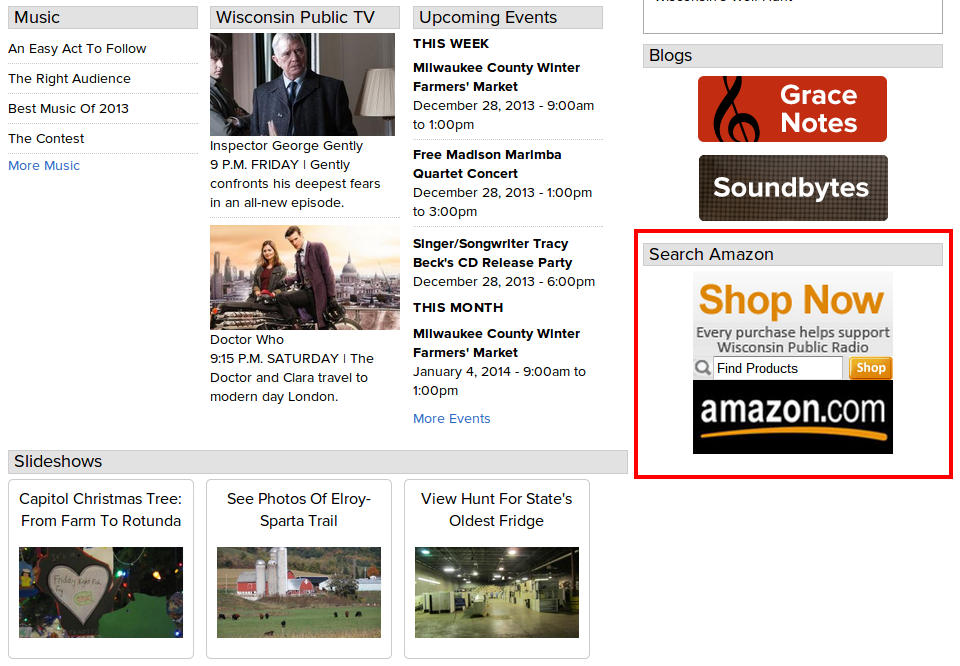960x666 pixels.
Task: Click the Slideshows section header
Action: tap(318, 462)
